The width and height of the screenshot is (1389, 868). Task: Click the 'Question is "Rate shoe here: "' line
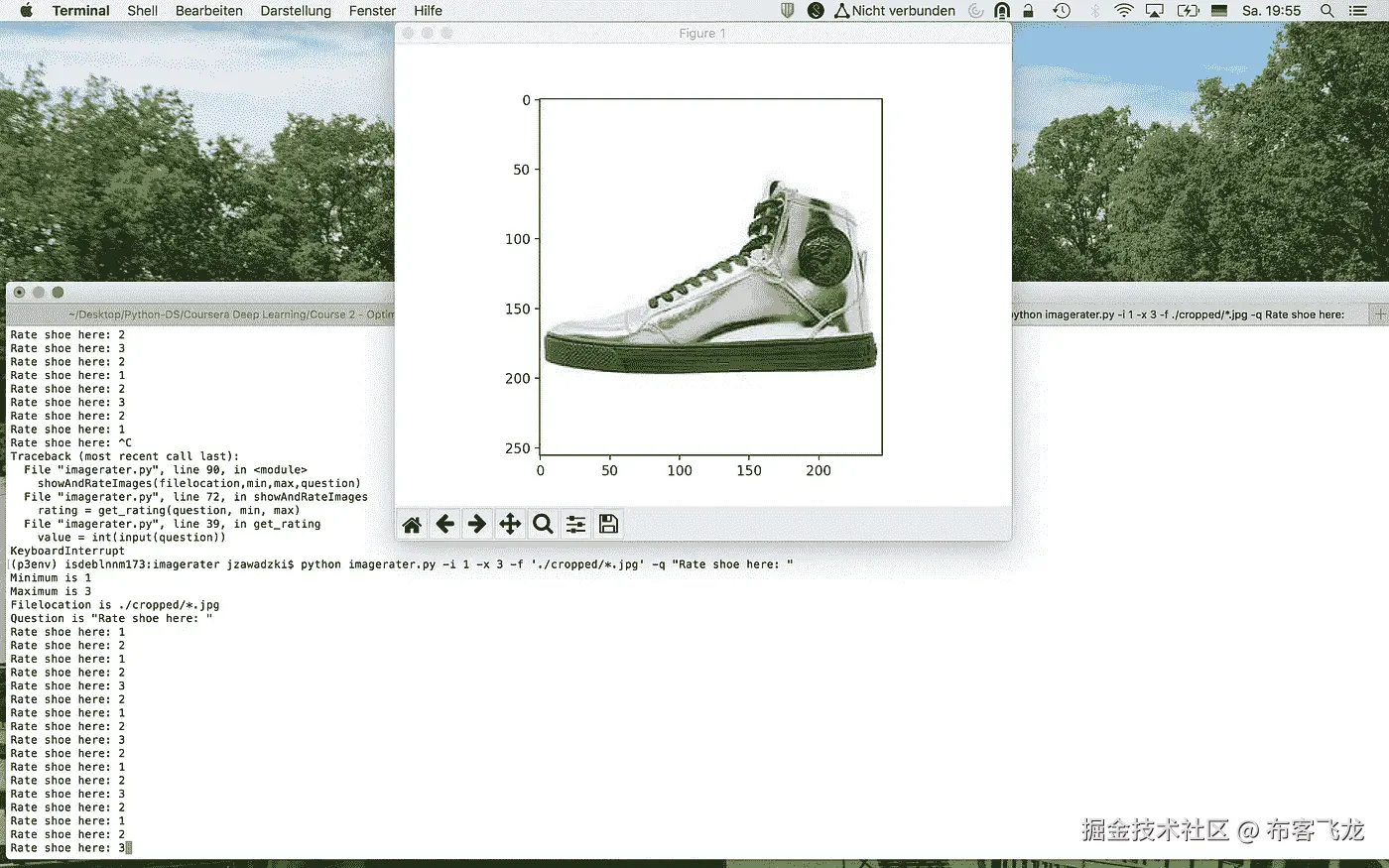point(111,618)
